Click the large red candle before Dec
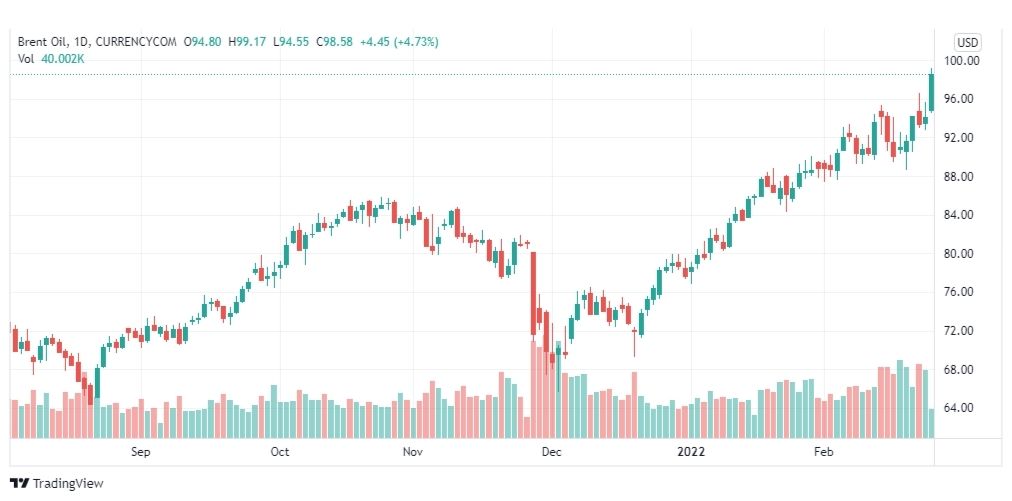This screenshot has height=501, width=1012. coord(534,293)
